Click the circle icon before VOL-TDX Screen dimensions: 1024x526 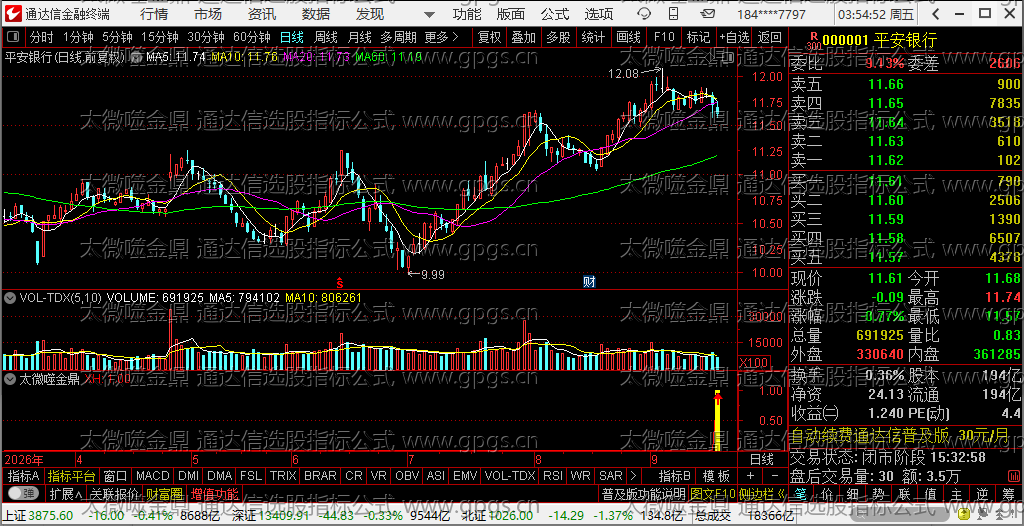(x=10, y=297)
